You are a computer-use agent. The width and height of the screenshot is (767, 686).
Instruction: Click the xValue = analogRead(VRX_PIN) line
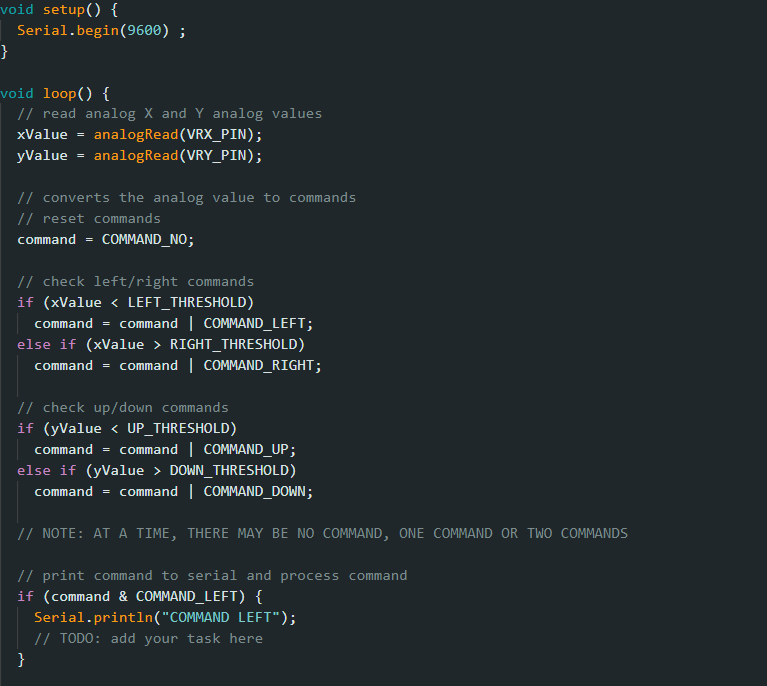139,135
